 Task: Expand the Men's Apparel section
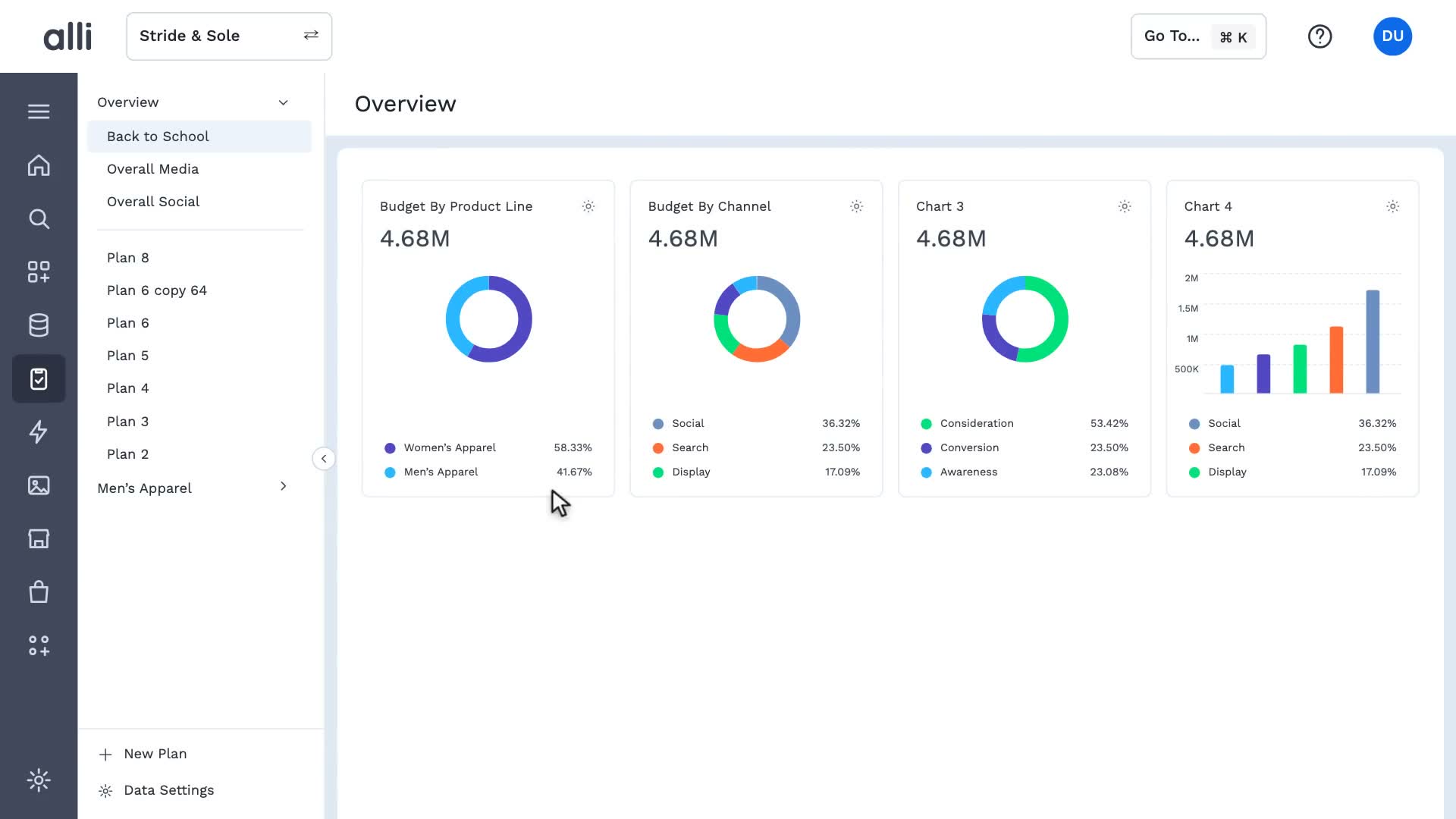(x=283, y=486)
